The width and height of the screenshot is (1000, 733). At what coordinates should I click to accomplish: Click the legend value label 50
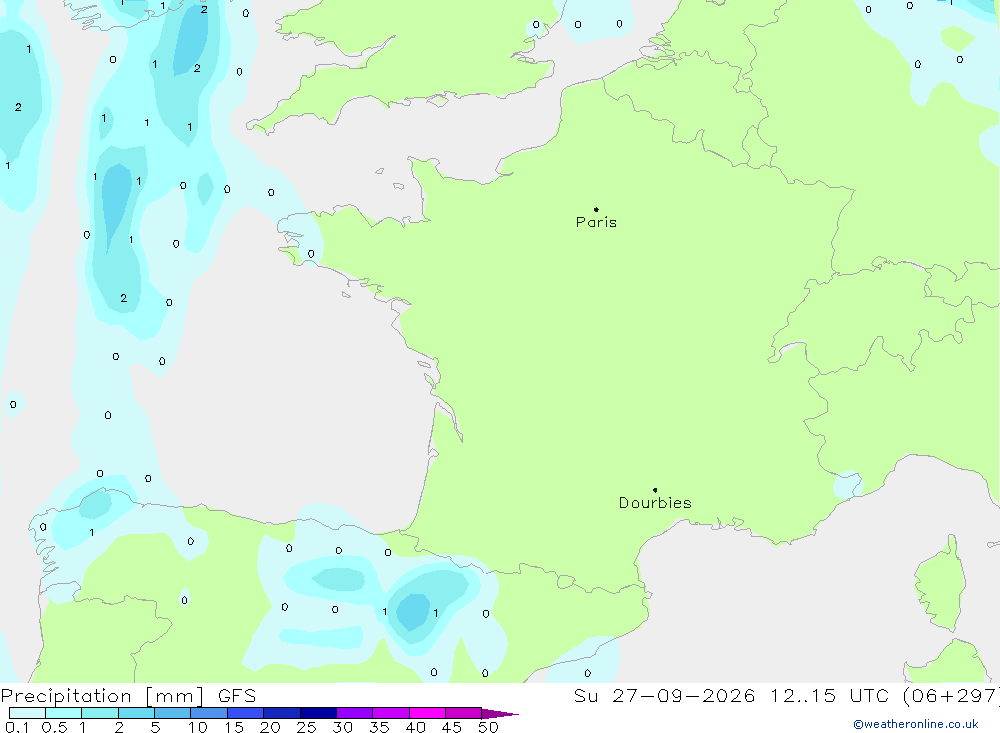488,727
